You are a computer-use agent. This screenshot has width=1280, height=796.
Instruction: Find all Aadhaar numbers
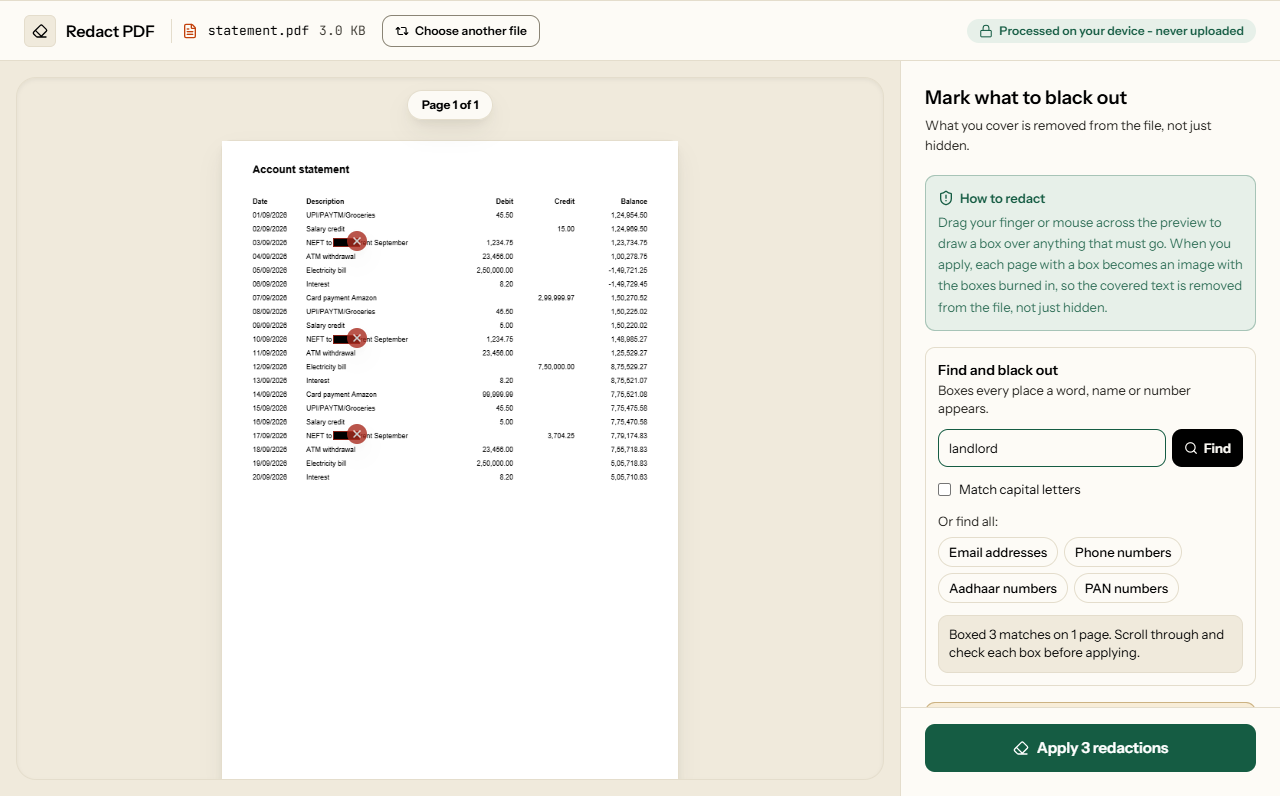1003,588
